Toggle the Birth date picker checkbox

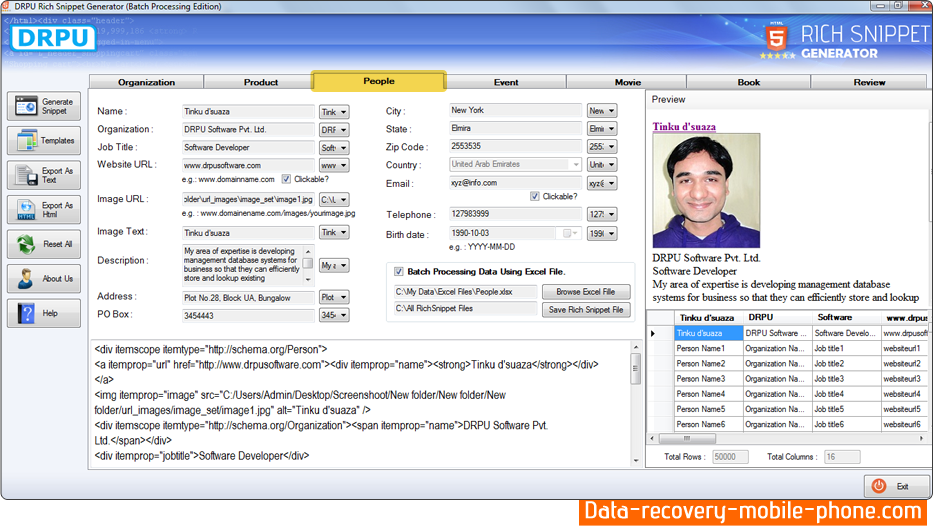[567, 233]
